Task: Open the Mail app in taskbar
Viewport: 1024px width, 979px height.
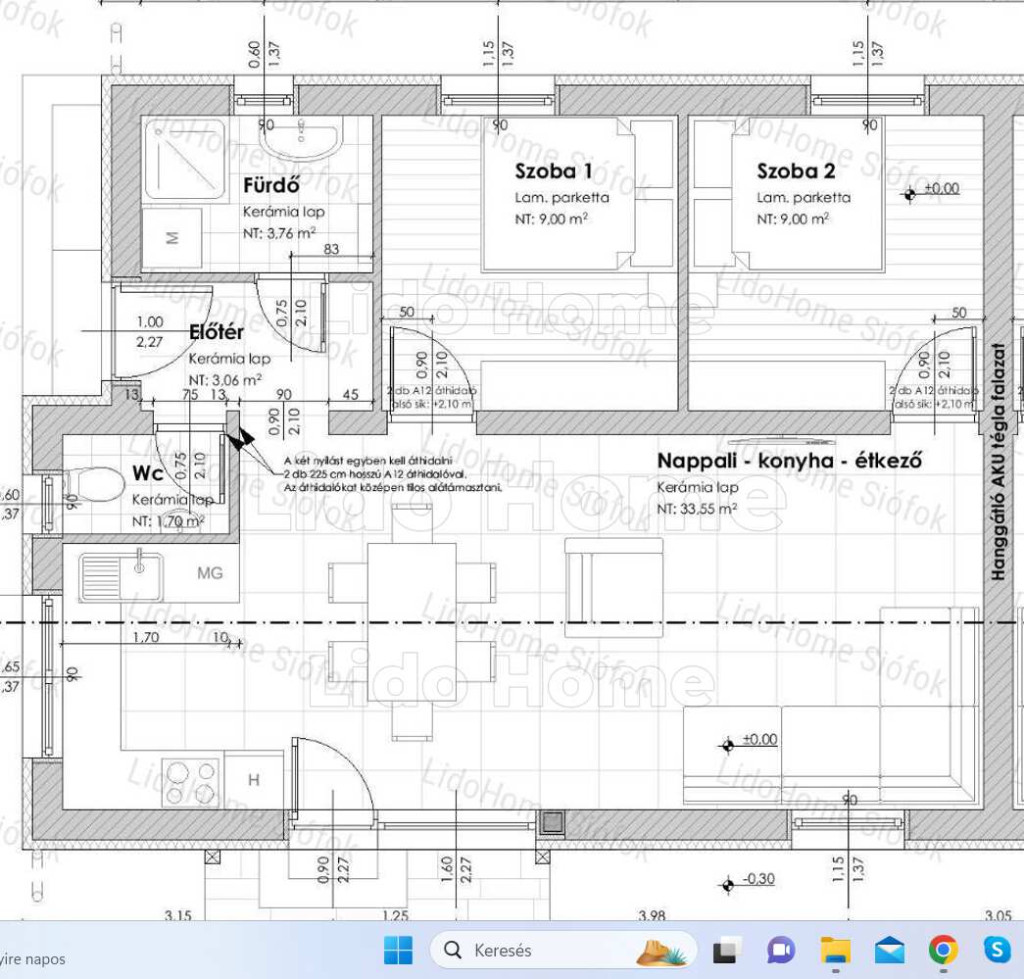Action: pos(889,950)
